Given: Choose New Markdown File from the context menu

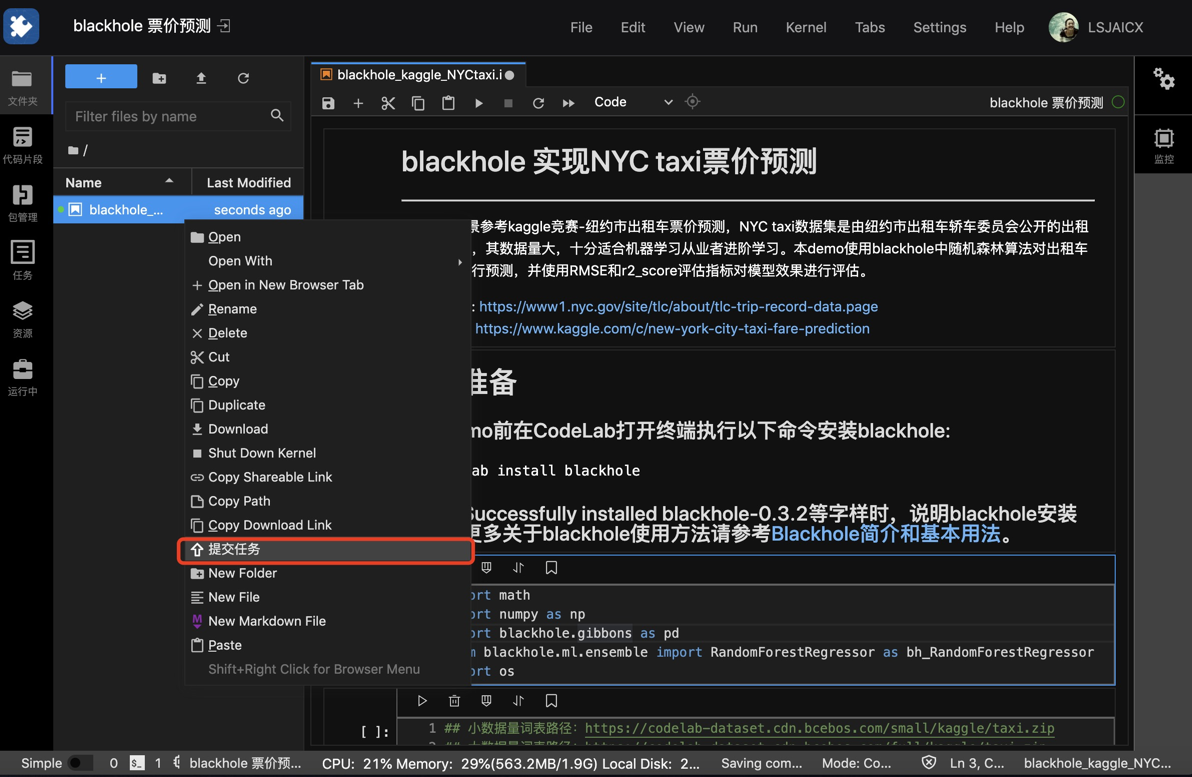Looking at the screenshot, I should pyautogui.click(x=327, y=621).
